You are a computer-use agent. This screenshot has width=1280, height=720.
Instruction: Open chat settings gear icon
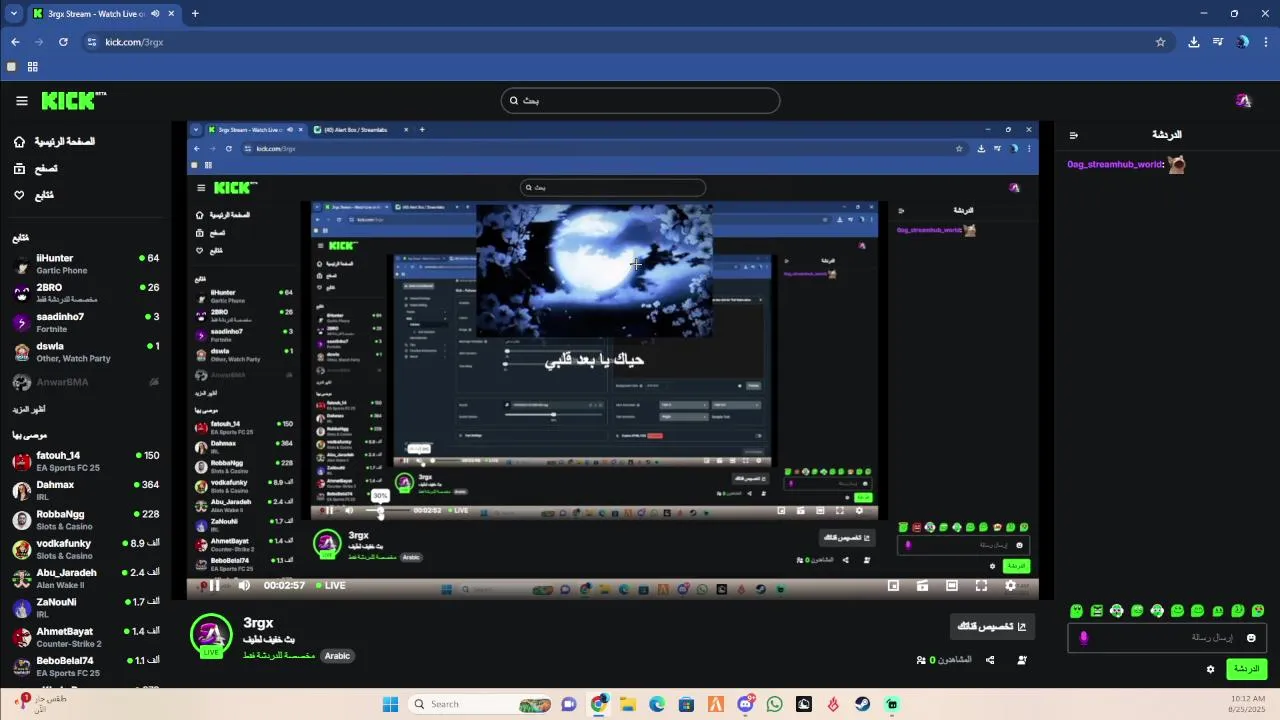(1210, 669)
